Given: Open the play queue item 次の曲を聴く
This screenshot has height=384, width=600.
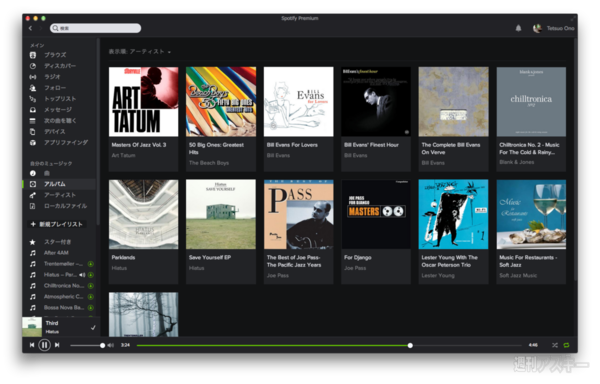Looking at the screenshot, I should coord(59,121).
